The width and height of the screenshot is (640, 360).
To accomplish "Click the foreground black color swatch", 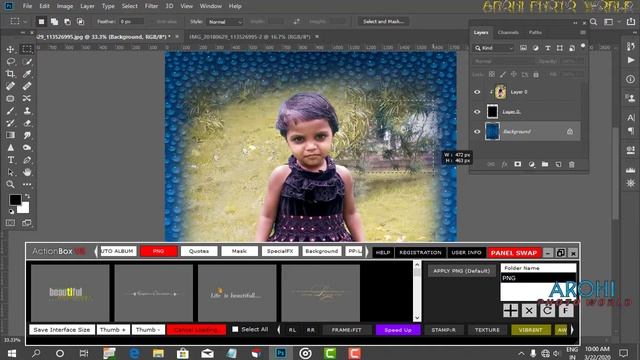I will [15, 200].
